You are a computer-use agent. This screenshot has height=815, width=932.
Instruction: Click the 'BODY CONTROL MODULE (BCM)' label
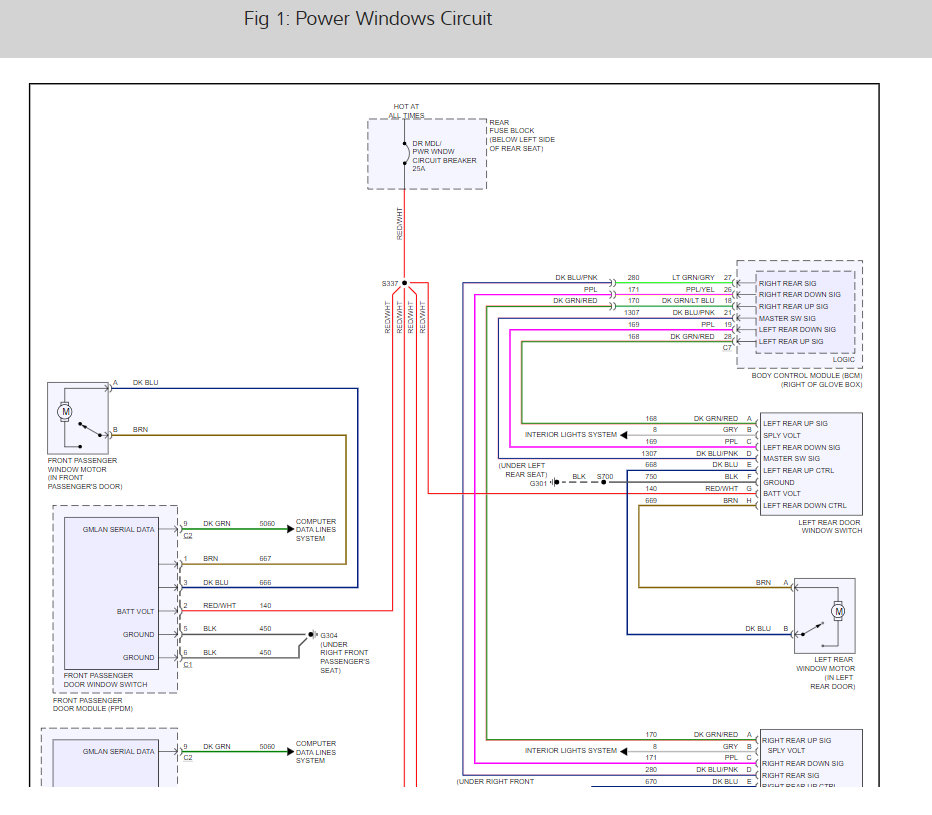pos(807,375)
